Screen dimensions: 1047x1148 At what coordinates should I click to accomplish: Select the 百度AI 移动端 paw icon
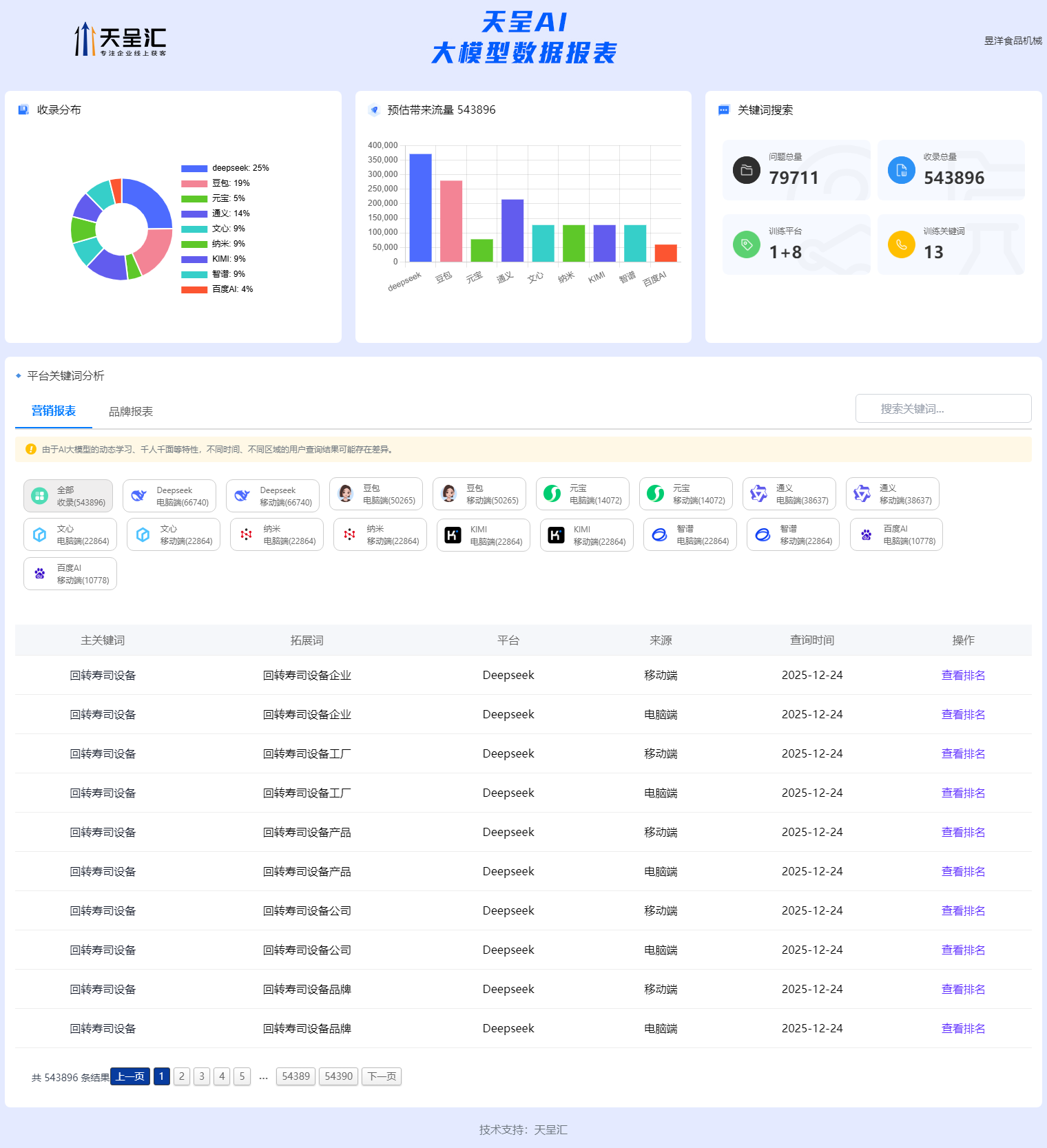pos(40,574)
